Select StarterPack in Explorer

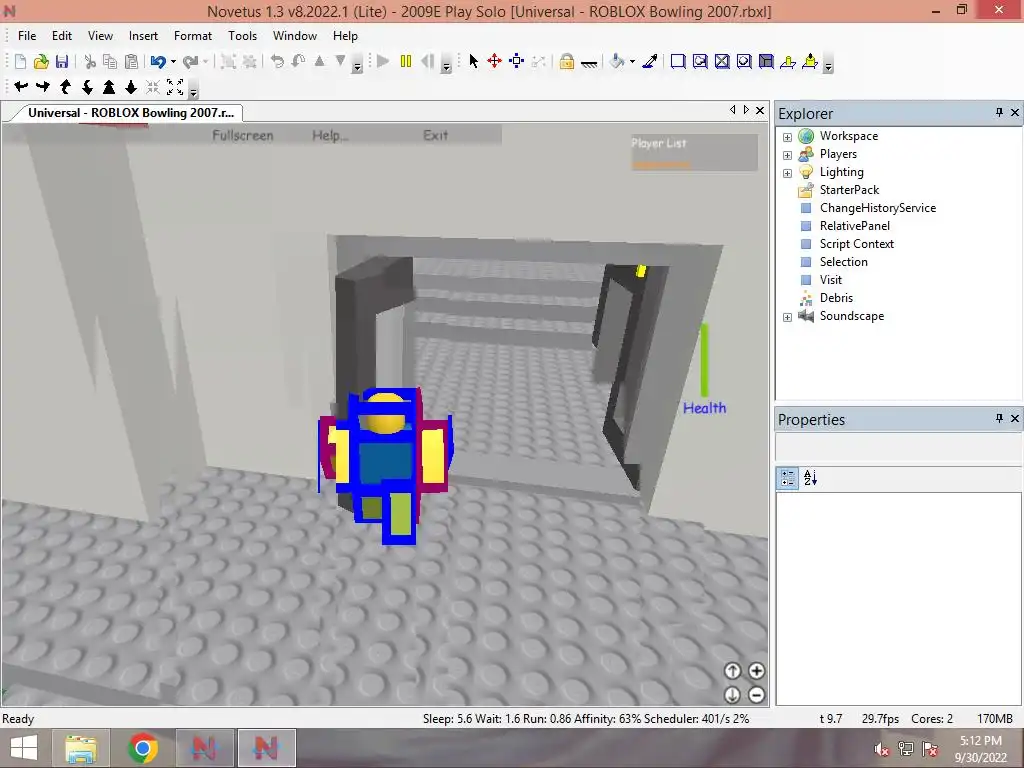[849, 190]
